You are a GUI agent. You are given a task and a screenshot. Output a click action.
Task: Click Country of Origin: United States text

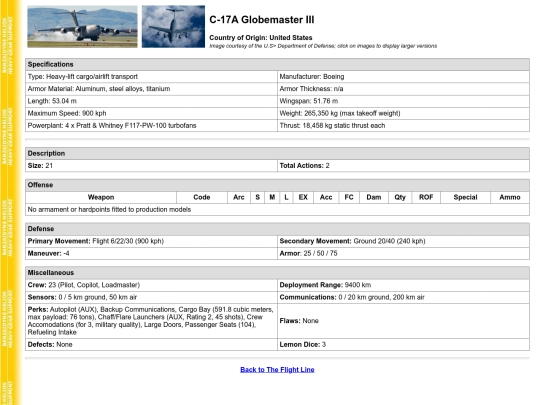261,38
